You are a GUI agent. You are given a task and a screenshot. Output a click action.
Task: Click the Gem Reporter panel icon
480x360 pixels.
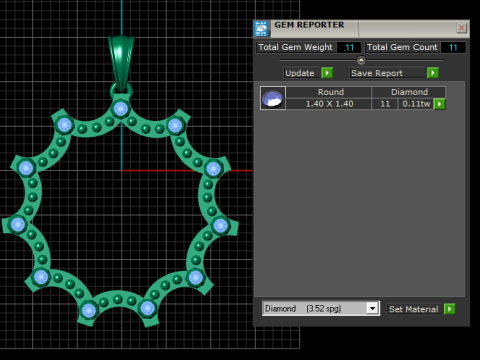click(x=261, y=29)
